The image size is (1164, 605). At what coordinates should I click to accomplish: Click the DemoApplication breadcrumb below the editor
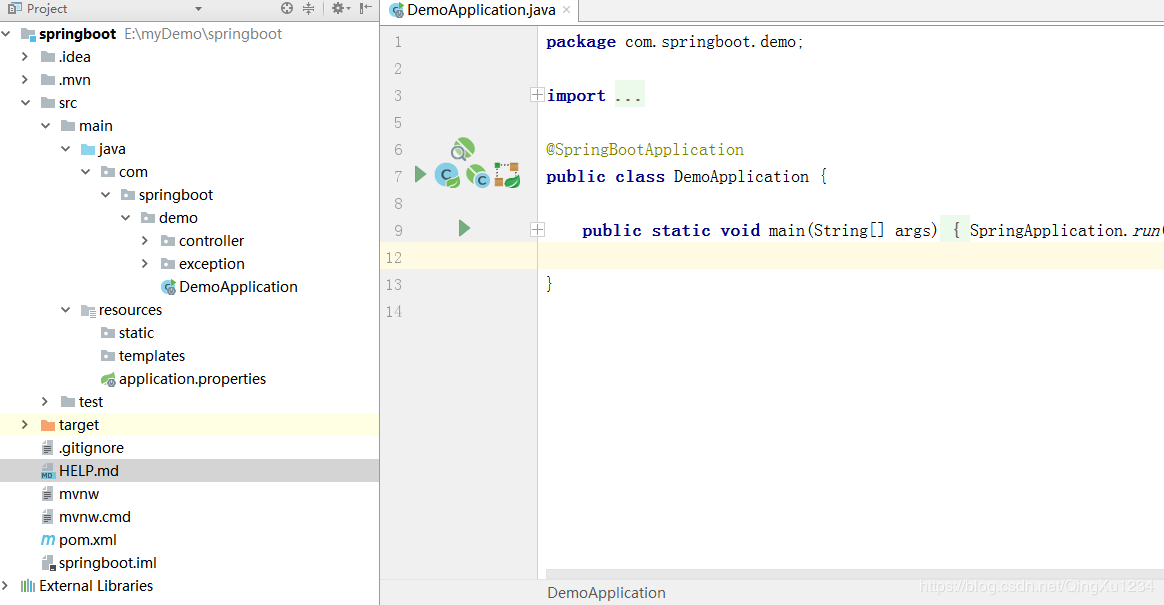click(606, 592)
